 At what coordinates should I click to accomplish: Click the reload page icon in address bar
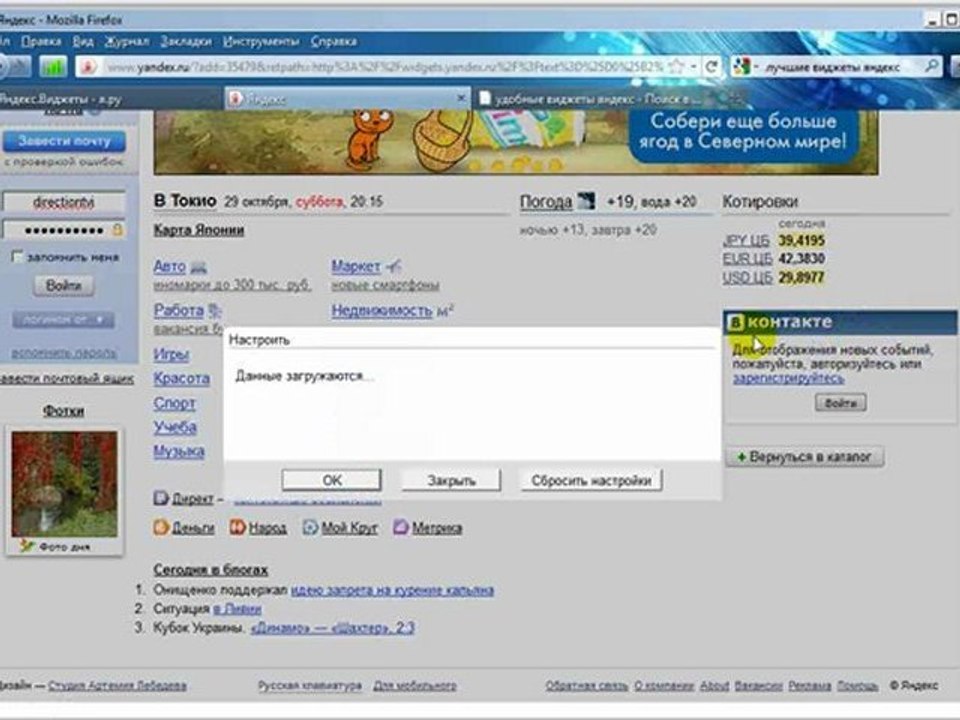click(x=711, y=66)
